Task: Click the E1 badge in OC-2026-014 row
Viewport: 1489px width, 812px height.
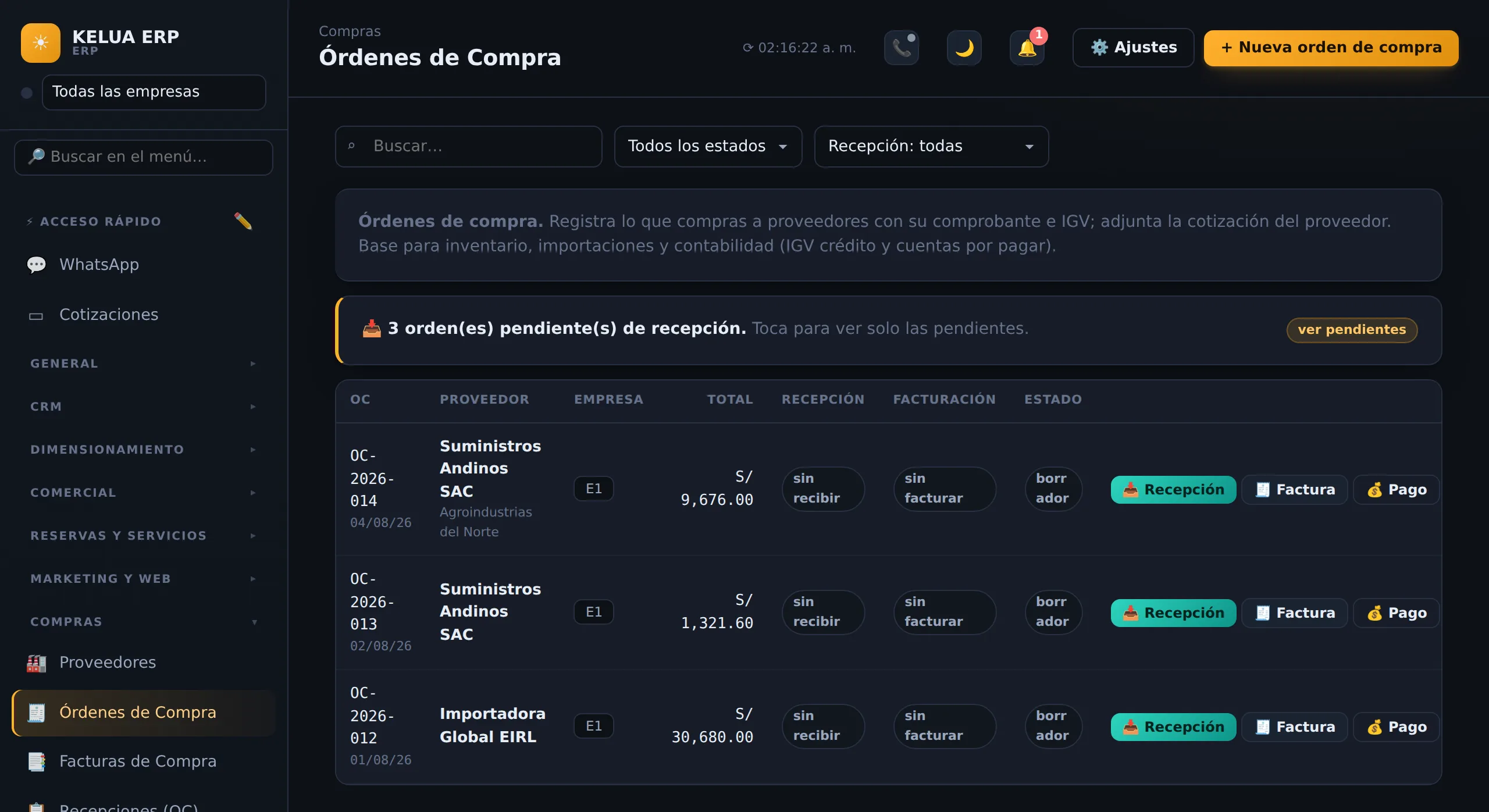Action: (593, 489)
